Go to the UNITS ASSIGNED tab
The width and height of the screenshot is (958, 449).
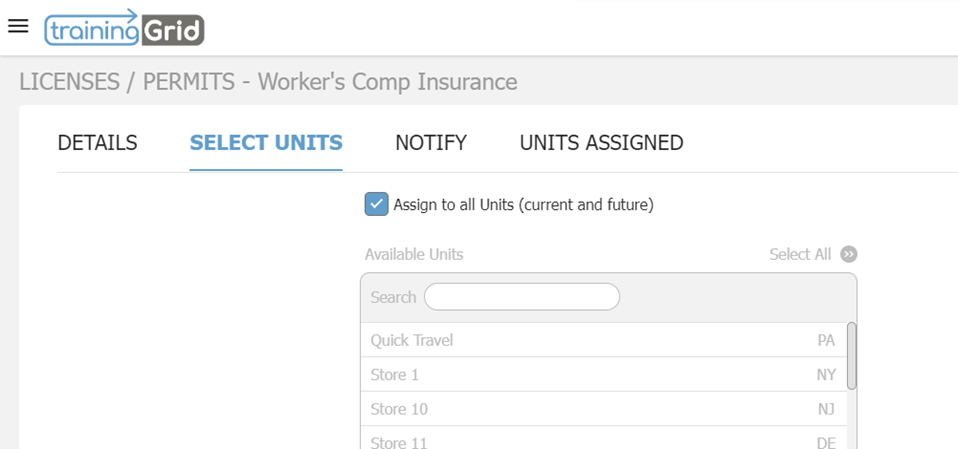coord(601,143)
